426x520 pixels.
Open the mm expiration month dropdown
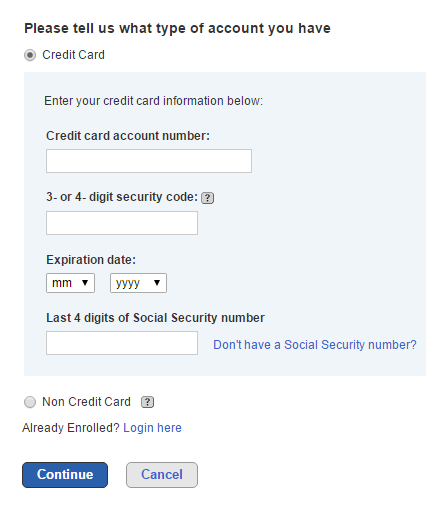click(x=70, y=283)
